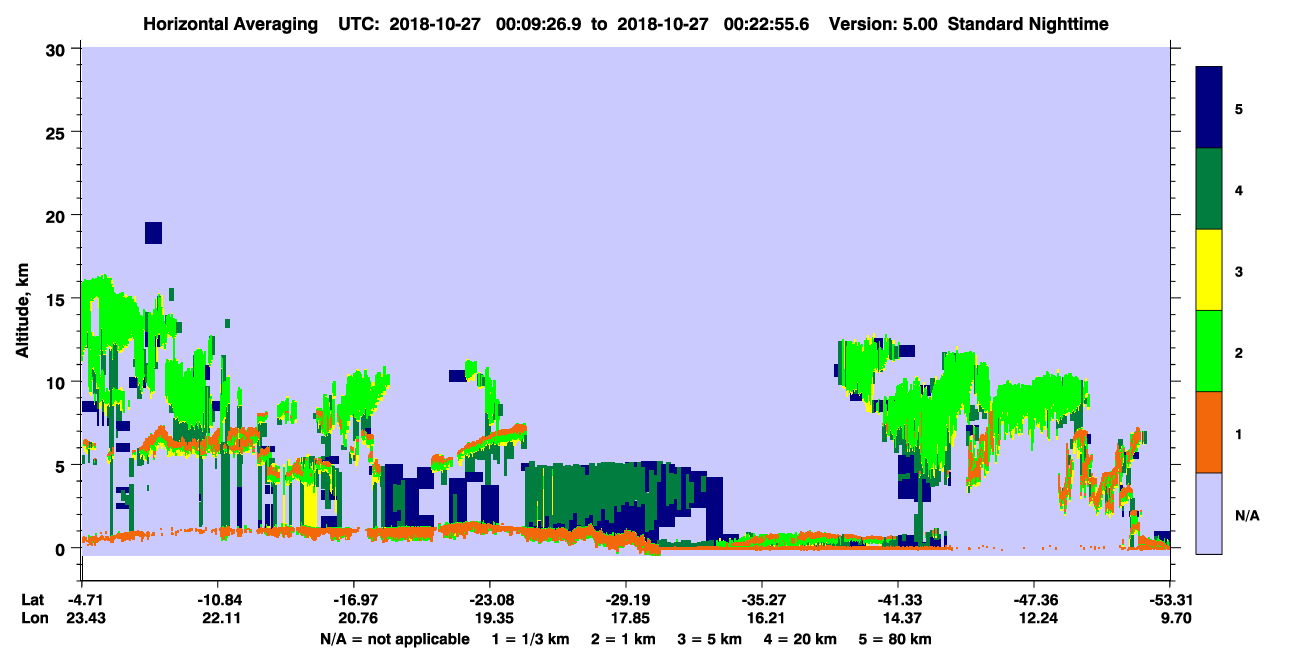Click the altitude tick label 10
This screenshot has height=667, width=1300.
[58, 382]
